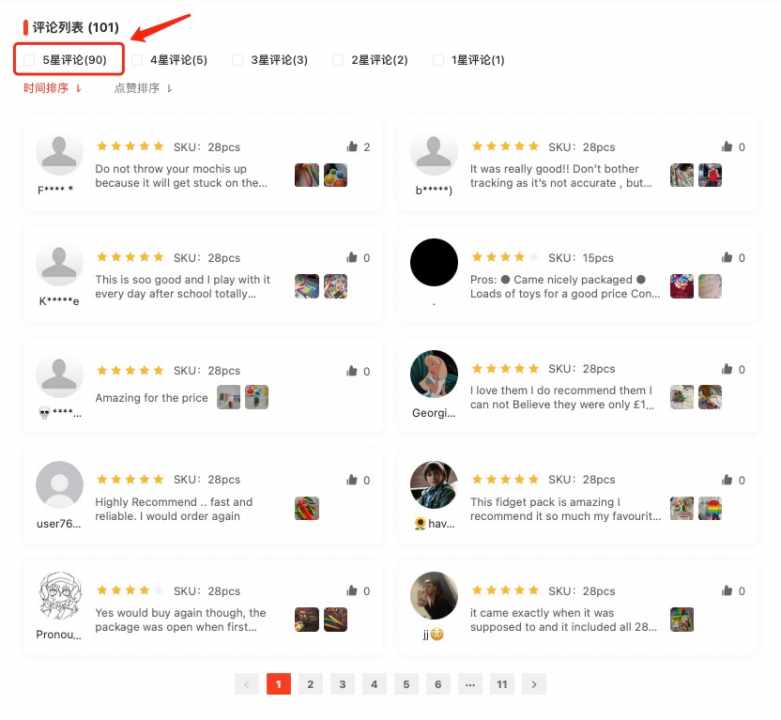The image size is (781, 720).
Task: Click pagination ellipsis button
Action: click(x=470, y=684)
